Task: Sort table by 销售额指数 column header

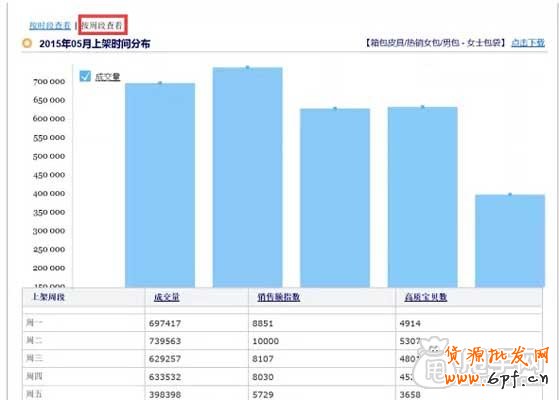Action: coord(279,297)
